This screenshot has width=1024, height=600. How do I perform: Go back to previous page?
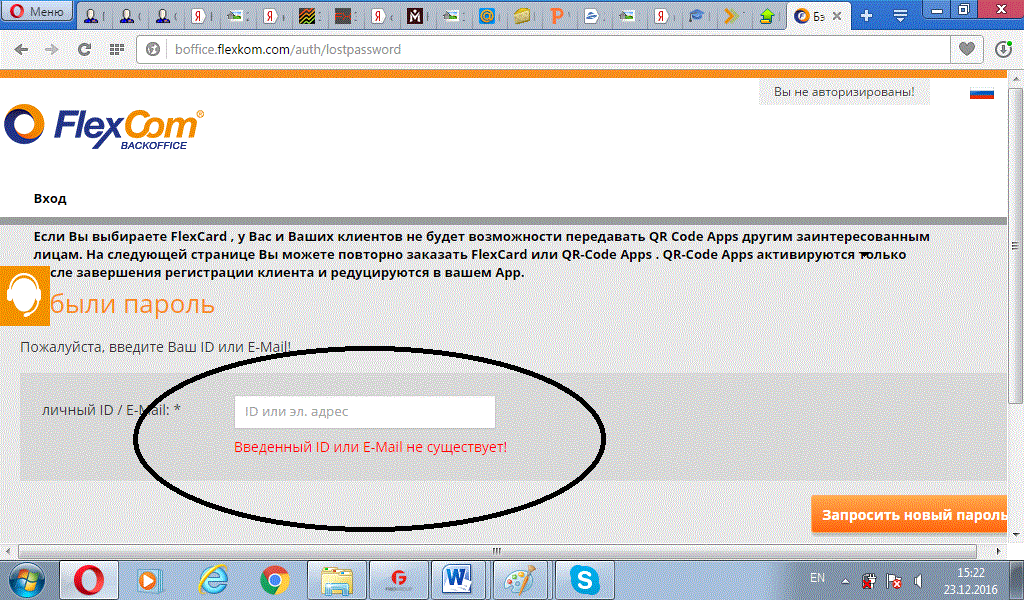[21, 50]
